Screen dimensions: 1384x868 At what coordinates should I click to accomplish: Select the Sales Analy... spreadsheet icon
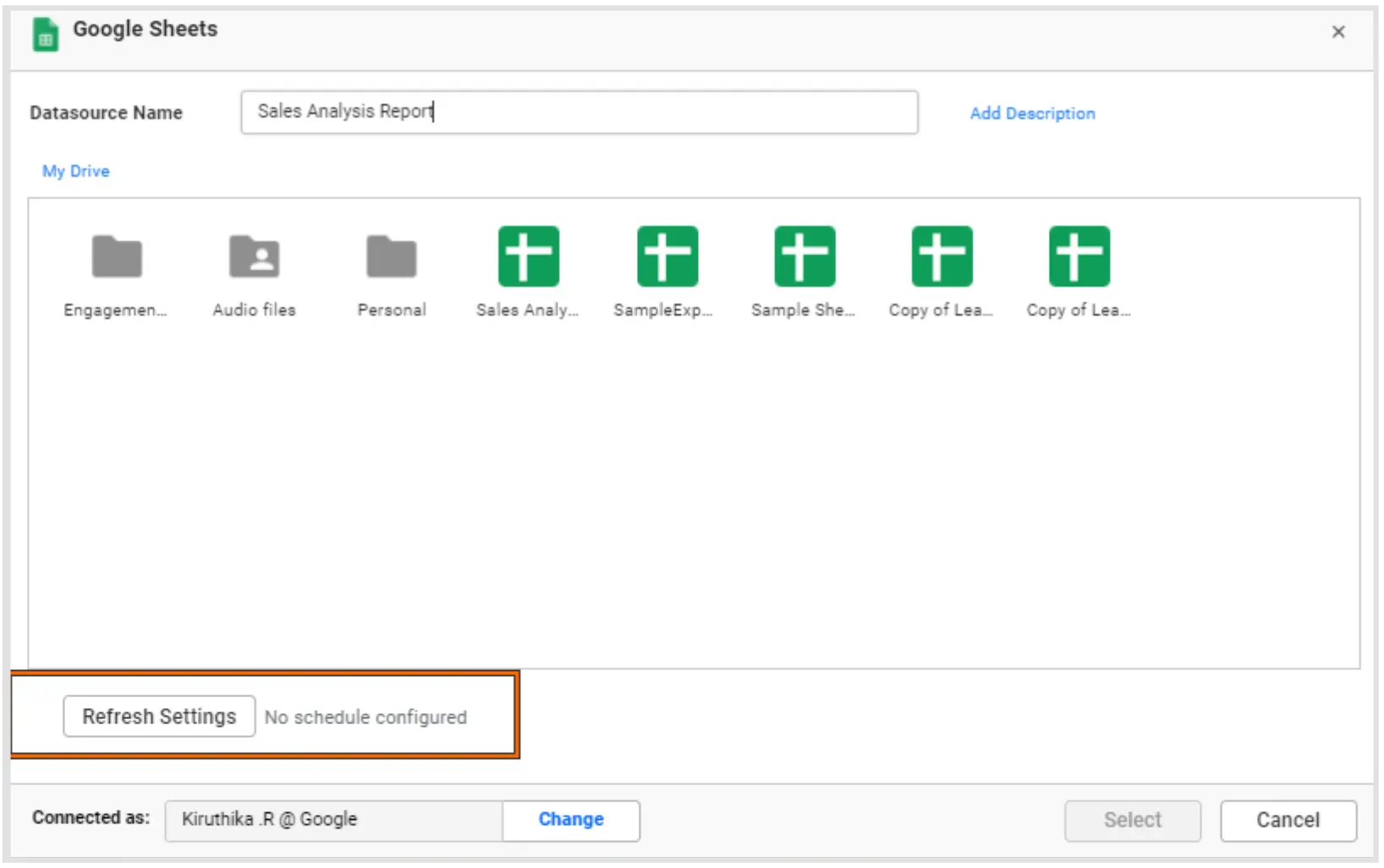tap(528, 256)
